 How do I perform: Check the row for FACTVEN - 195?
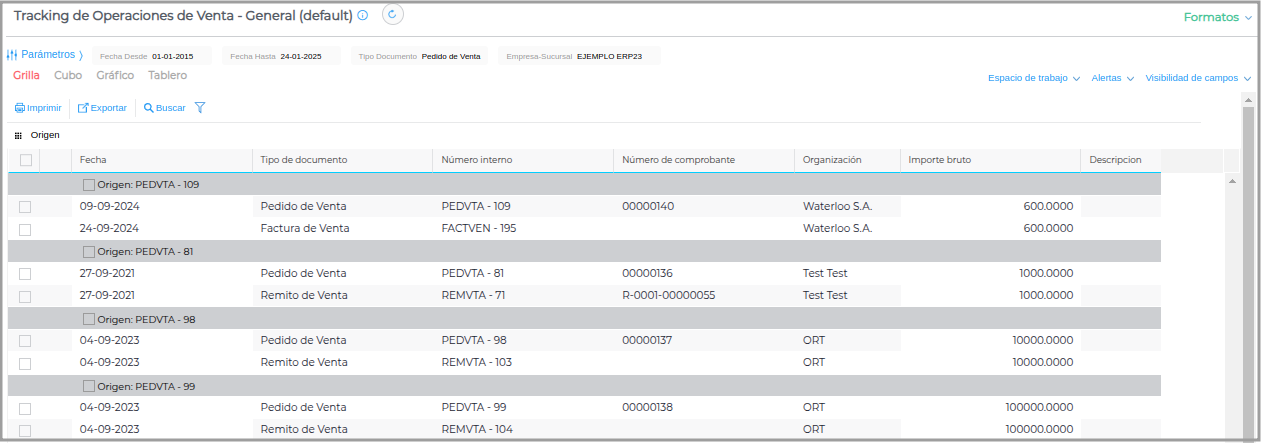(x=25, y=230)
